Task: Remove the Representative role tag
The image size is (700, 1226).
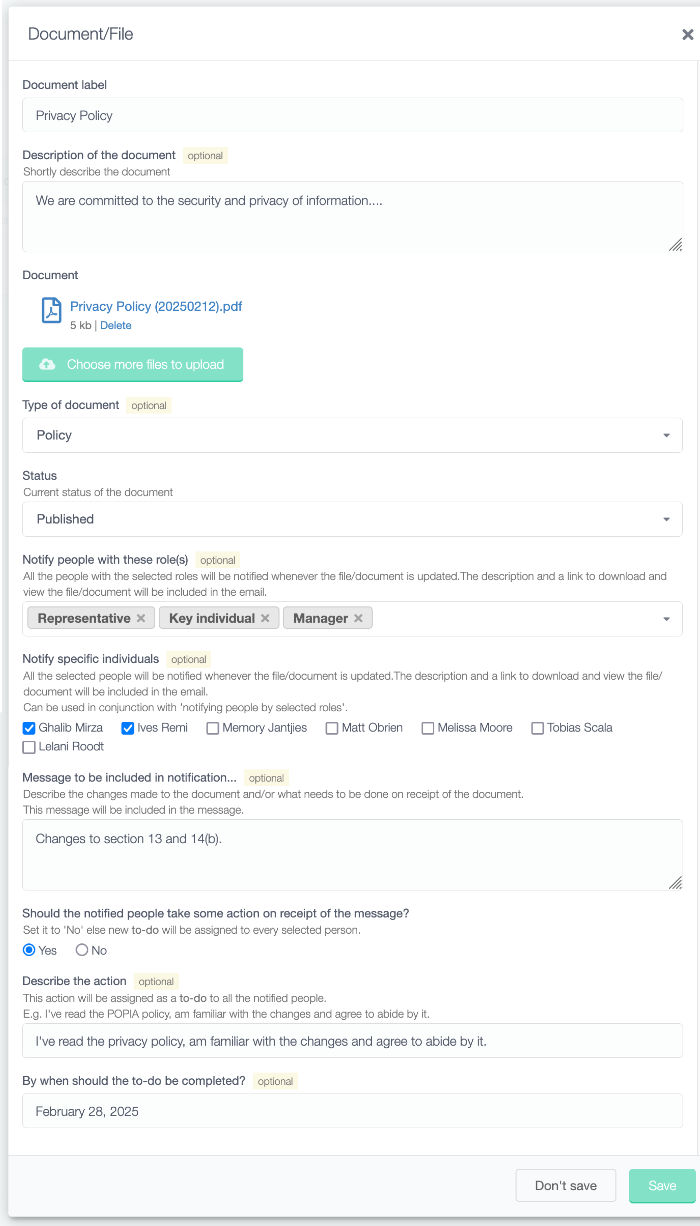Action: (x=141, y=619)
